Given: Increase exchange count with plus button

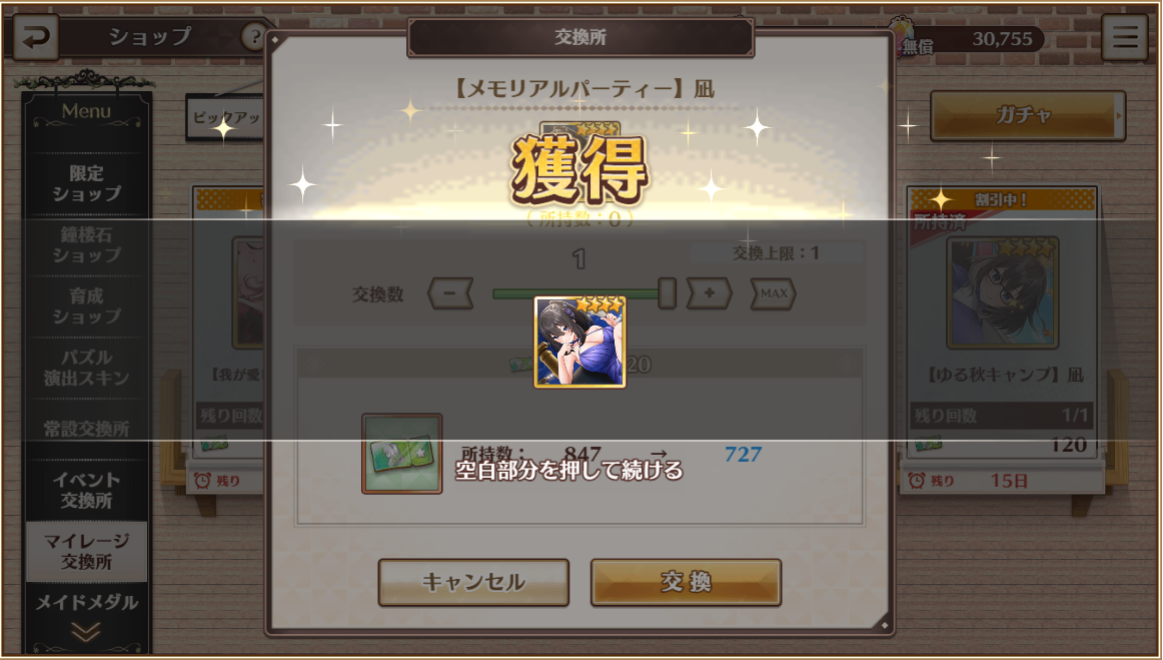Looking at the screenshot, I should [x=709, y=294].
